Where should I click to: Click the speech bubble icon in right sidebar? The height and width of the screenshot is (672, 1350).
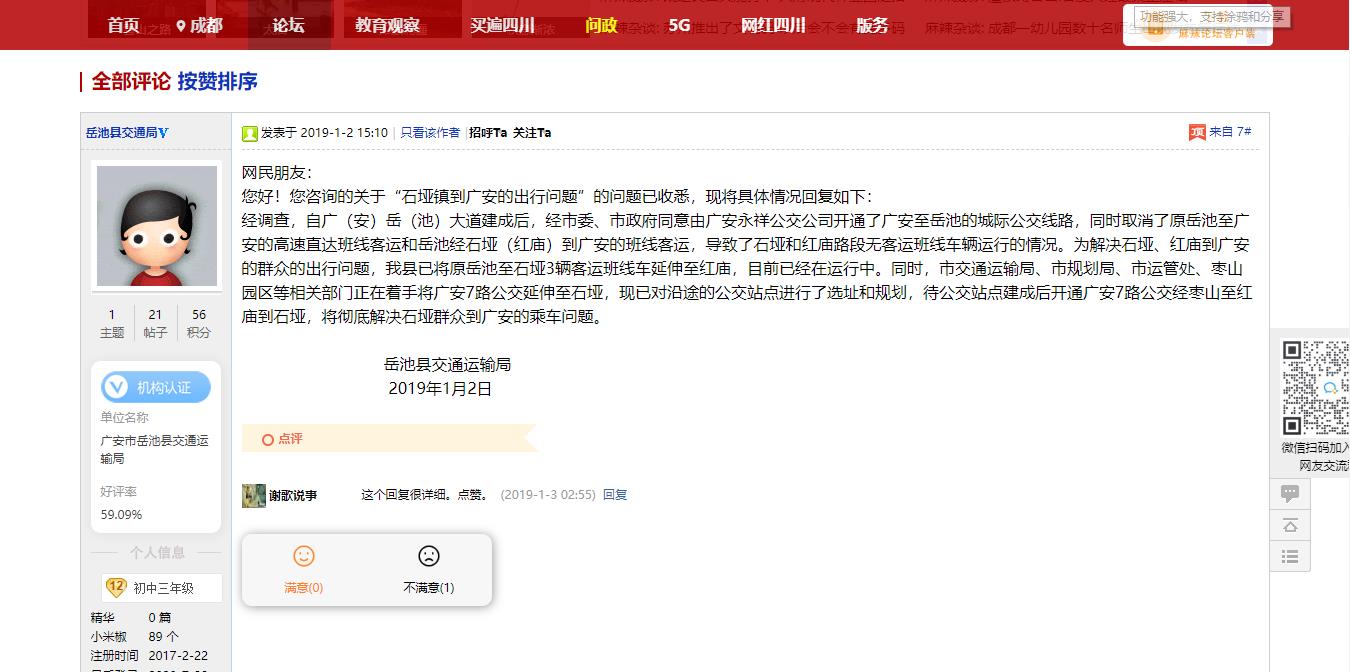1290,493
